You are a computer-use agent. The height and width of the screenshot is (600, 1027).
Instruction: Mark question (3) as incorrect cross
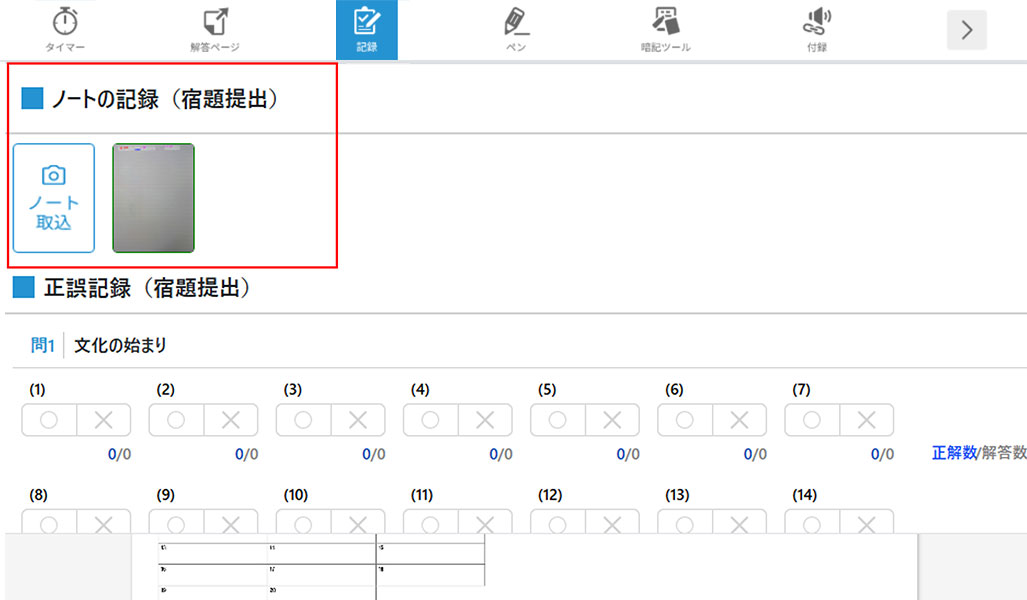[358, 421]
